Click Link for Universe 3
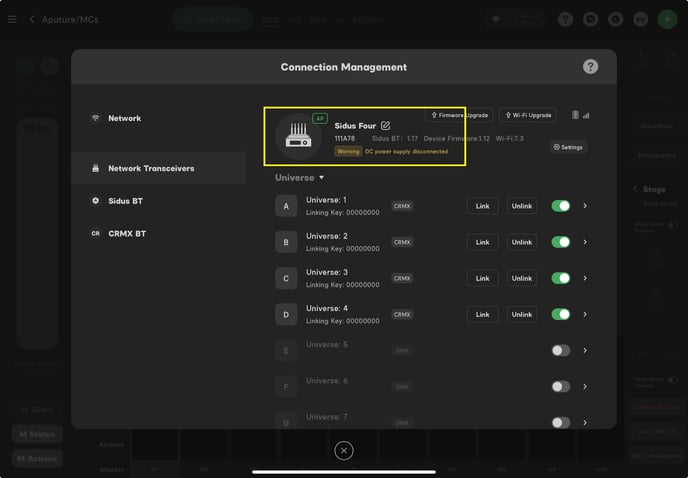The width and height of the screenshot is (688, 478). click(x=482, y=278)
